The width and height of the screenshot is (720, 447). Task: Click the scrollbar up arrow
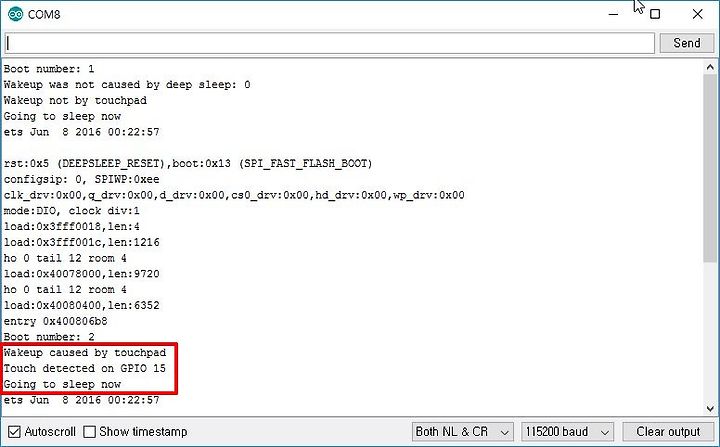tap(710, 68)
